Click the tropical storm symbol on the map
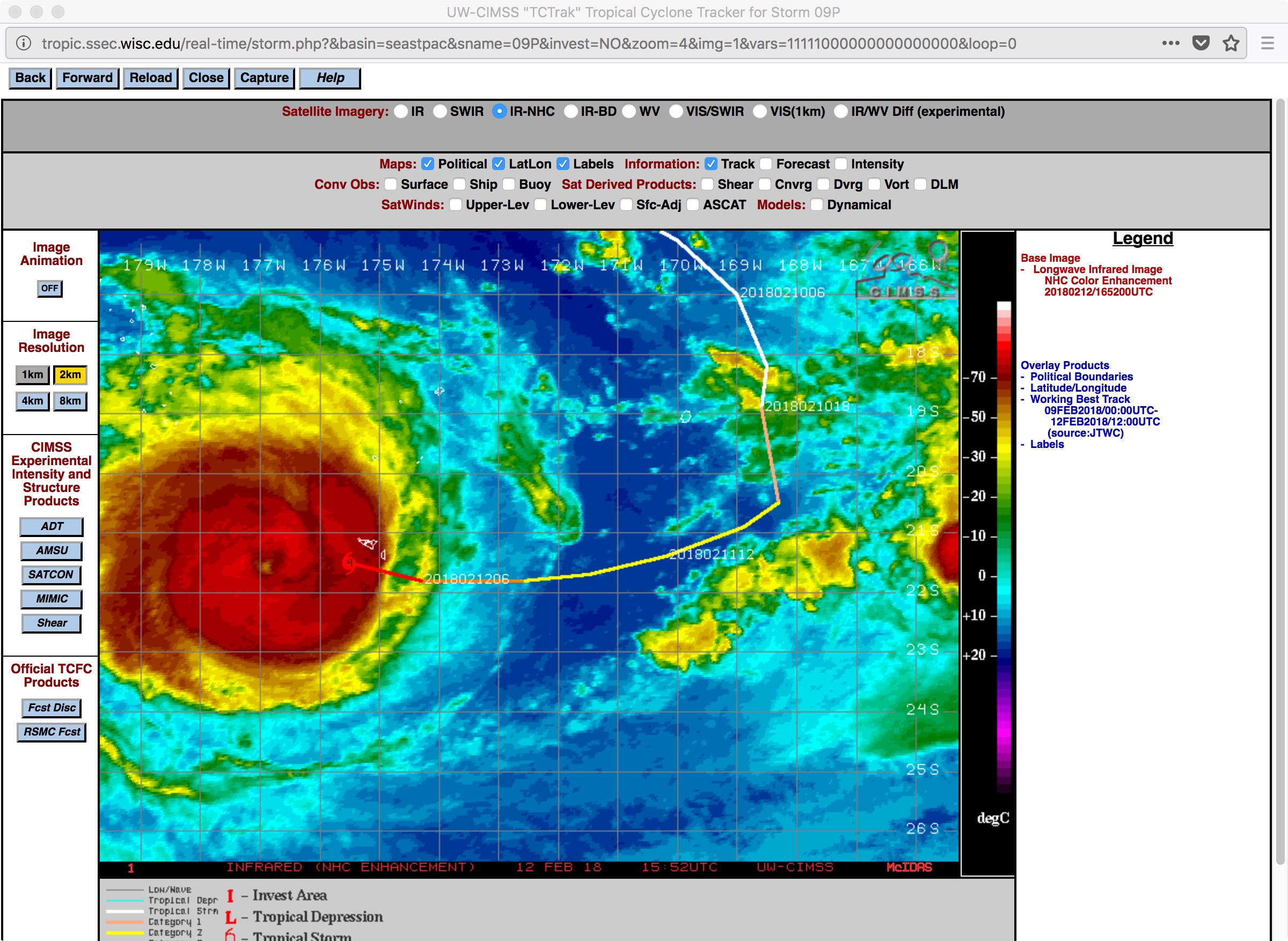This screenshot has height=941, width=1288. click(x=349, y=563)
